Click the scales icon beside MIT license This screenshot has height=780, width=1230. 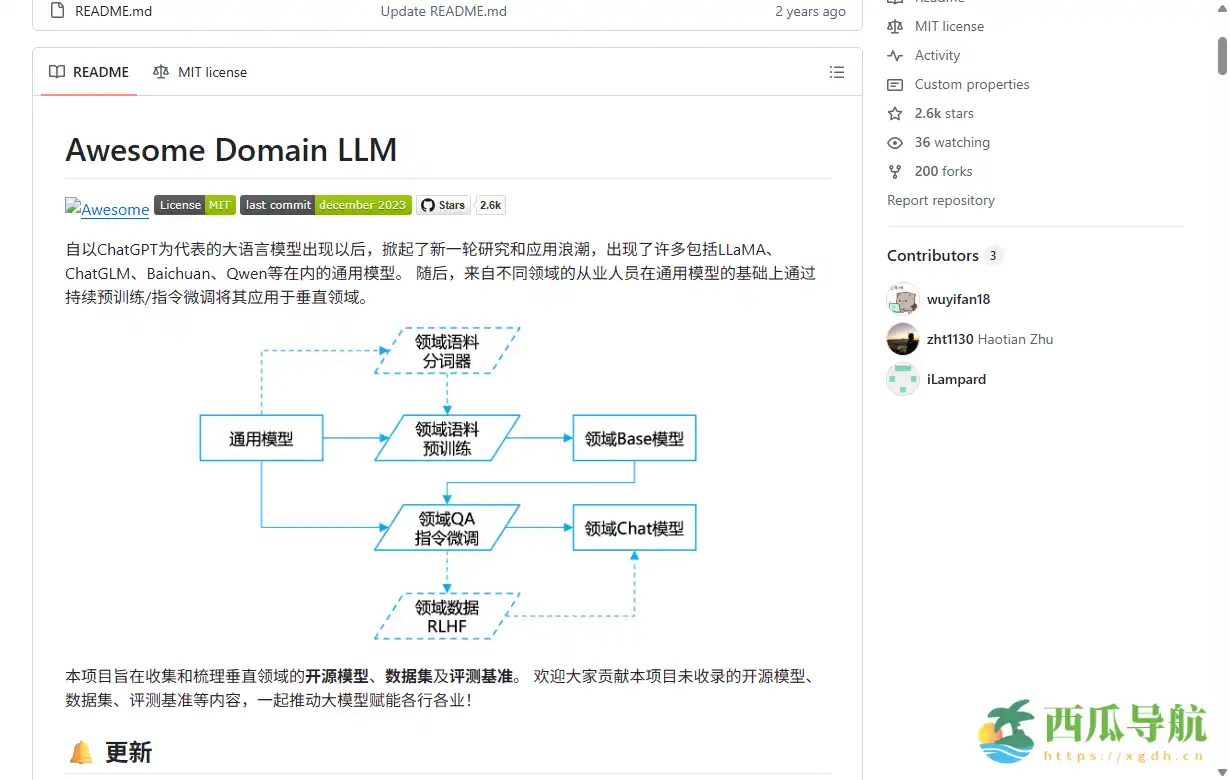coord(160,72)
